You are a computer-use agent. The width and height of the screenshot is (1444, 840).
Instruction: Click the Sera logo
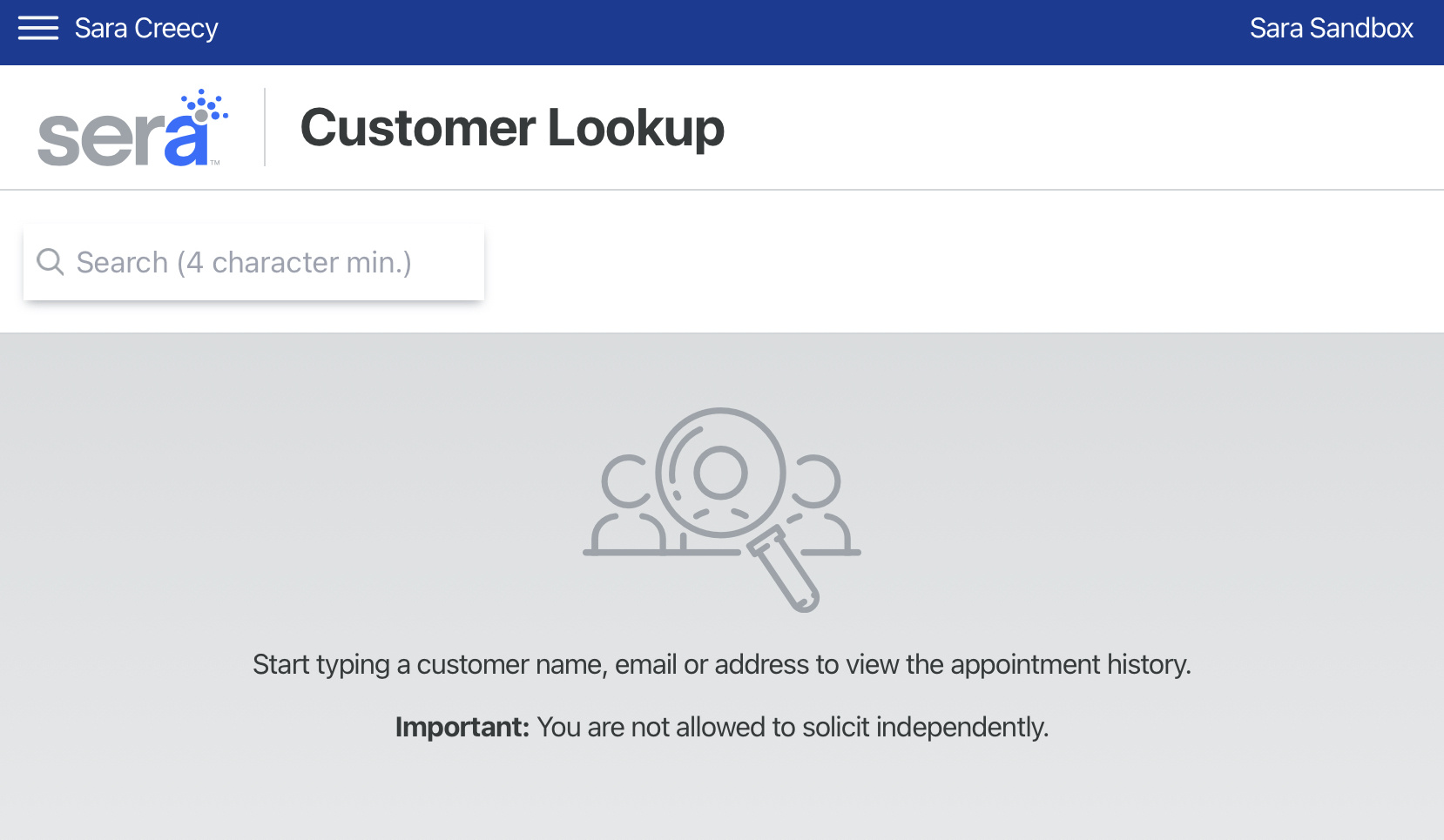click(x=133, y=127)
